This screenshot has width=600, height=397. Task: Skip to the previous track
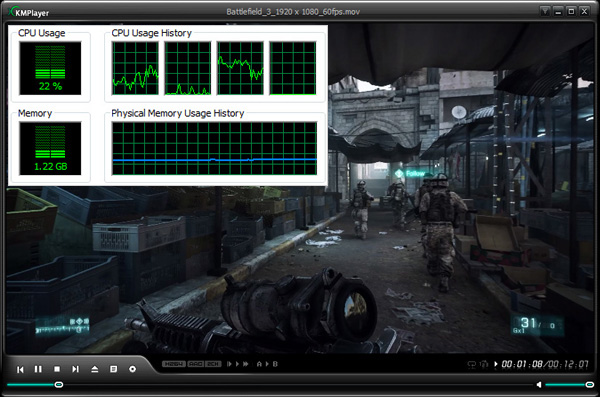tap(20, 369)
